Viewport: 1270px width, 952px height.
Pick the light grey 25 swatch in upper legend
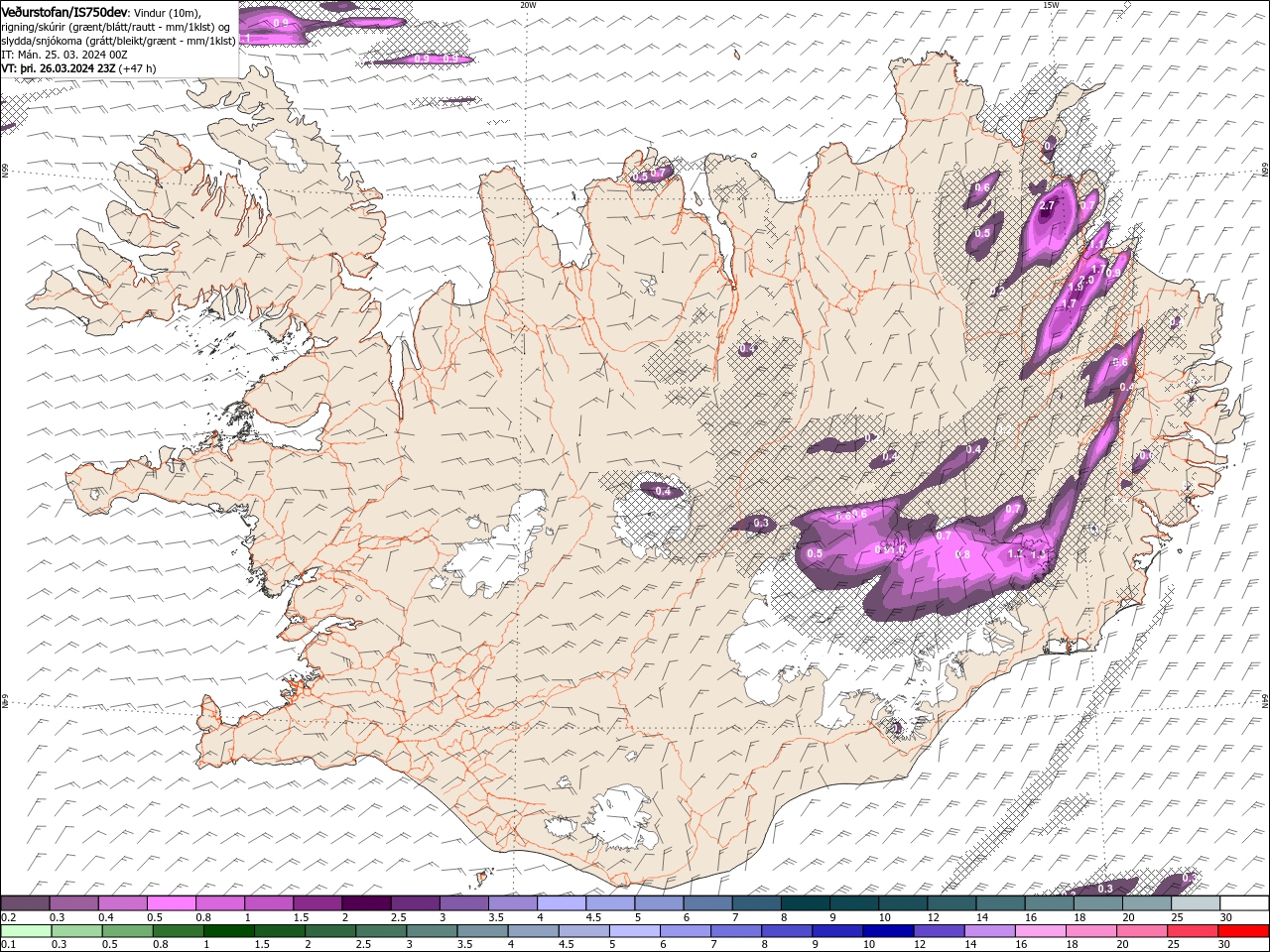1196,902
